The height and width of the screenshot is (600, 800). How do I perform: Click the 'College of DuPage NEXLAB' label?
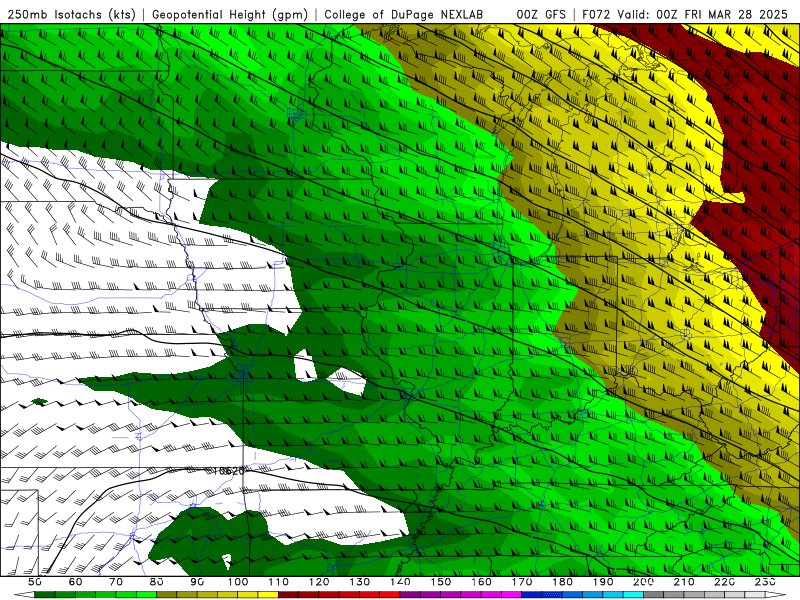point(404,14)
